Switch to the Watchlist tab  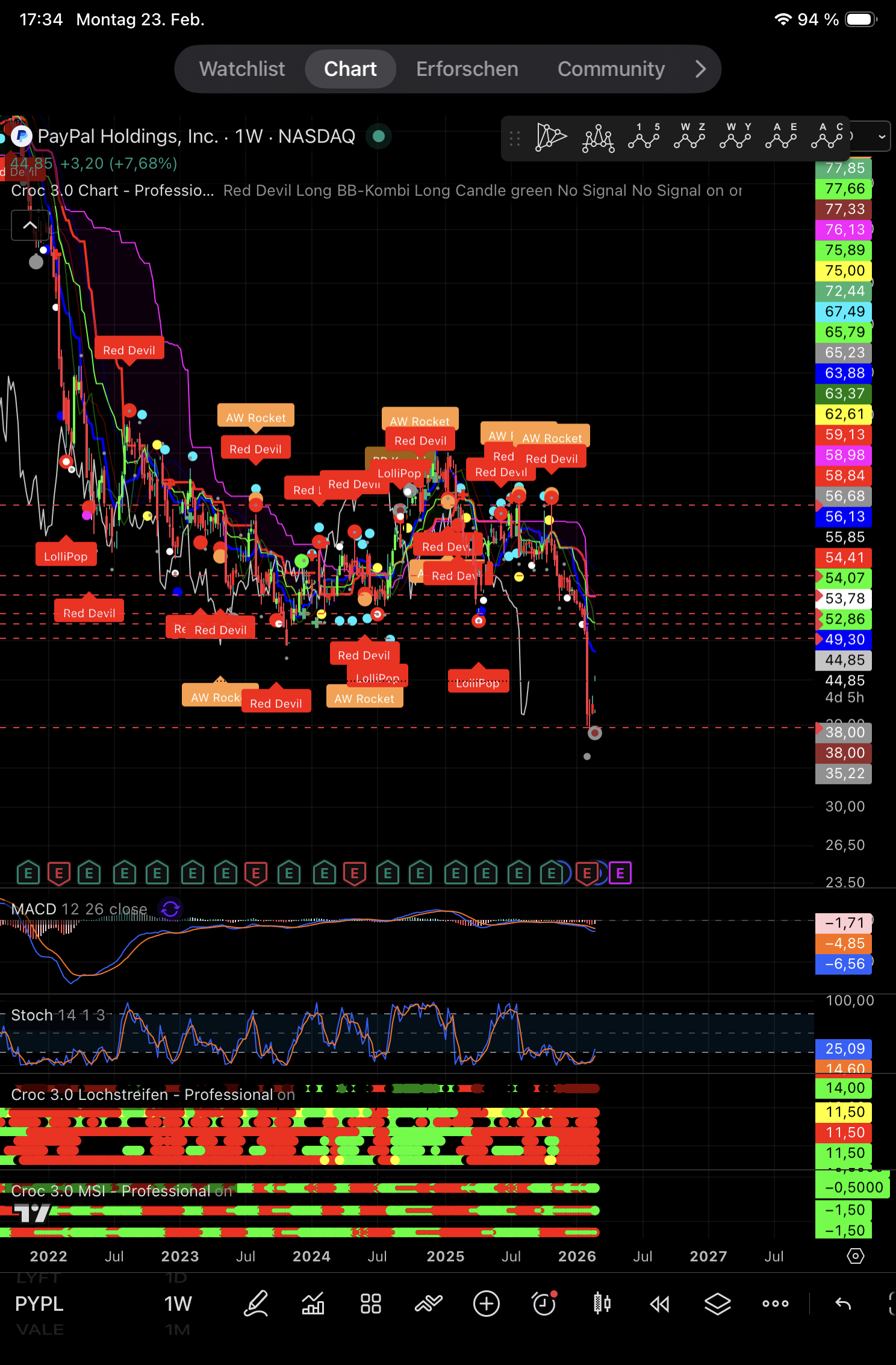pyautogui.click(x=242, y=69)
